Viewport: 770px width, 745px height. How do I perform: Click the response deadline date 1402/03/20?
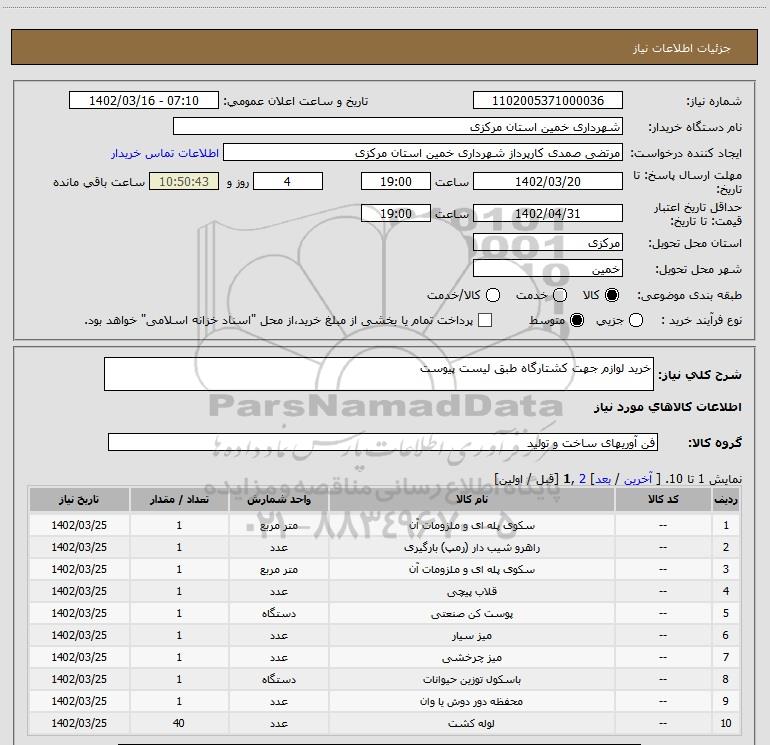coord(548,181)
